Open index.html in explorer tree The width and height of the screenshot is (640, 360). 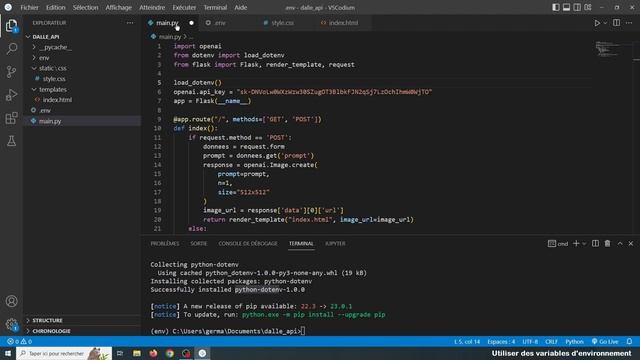click(57, 100)
